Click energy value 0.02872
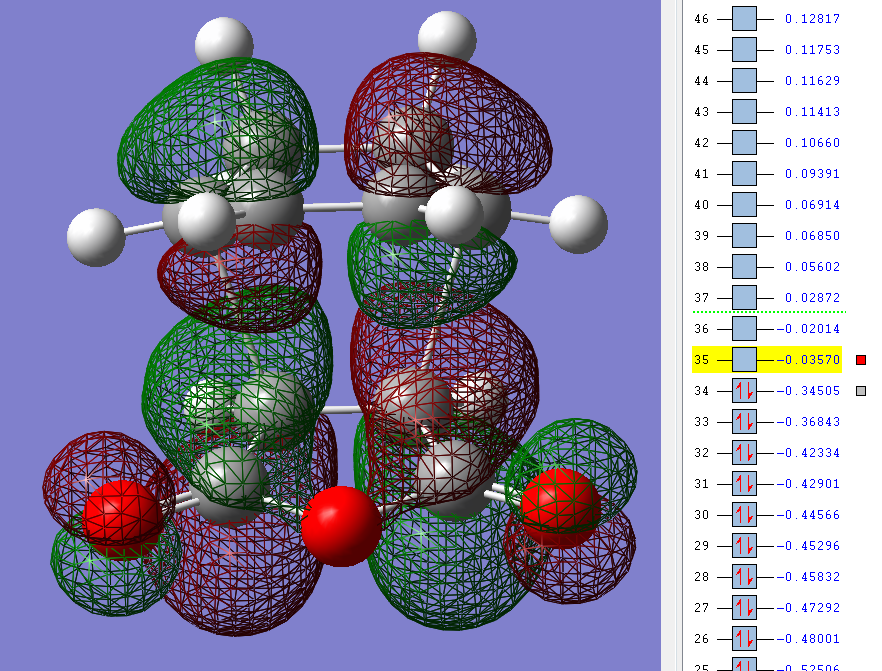Viewport: 882px width, 671px height. (812, 298)
